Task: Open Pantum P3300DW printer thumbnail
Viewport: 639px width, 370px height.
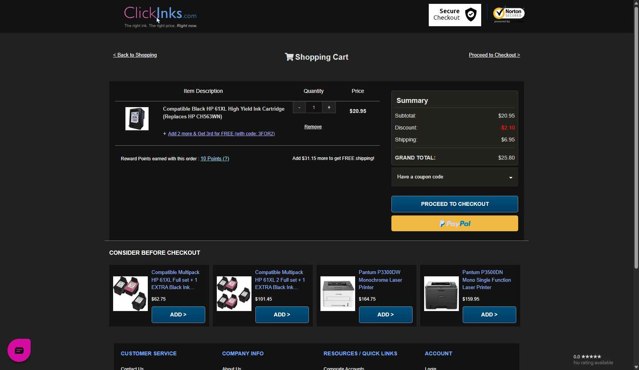Action: (x=337, y=293)
